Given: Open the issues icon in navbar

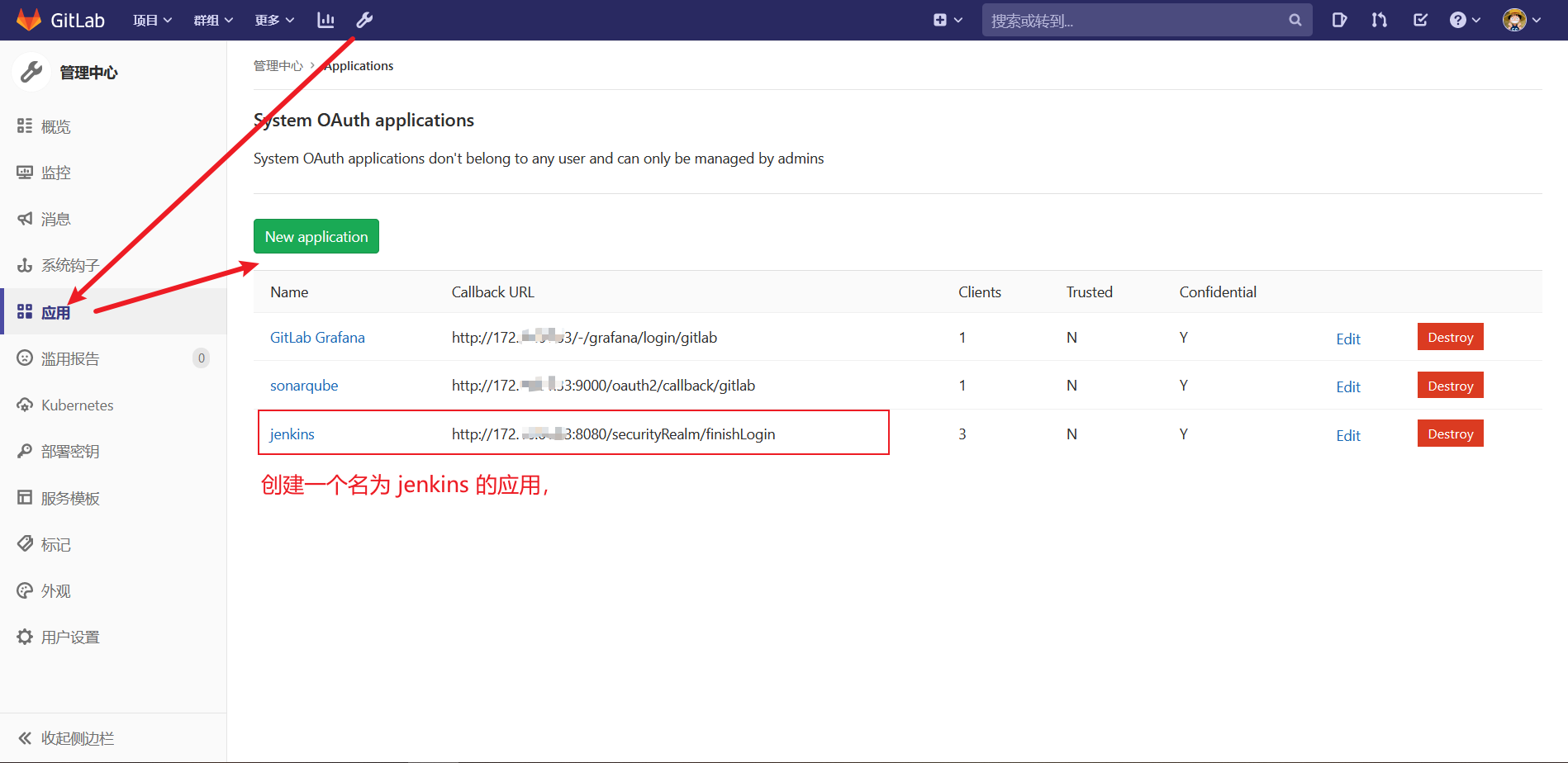Looking at the screenshot, I should [1339, 20].
